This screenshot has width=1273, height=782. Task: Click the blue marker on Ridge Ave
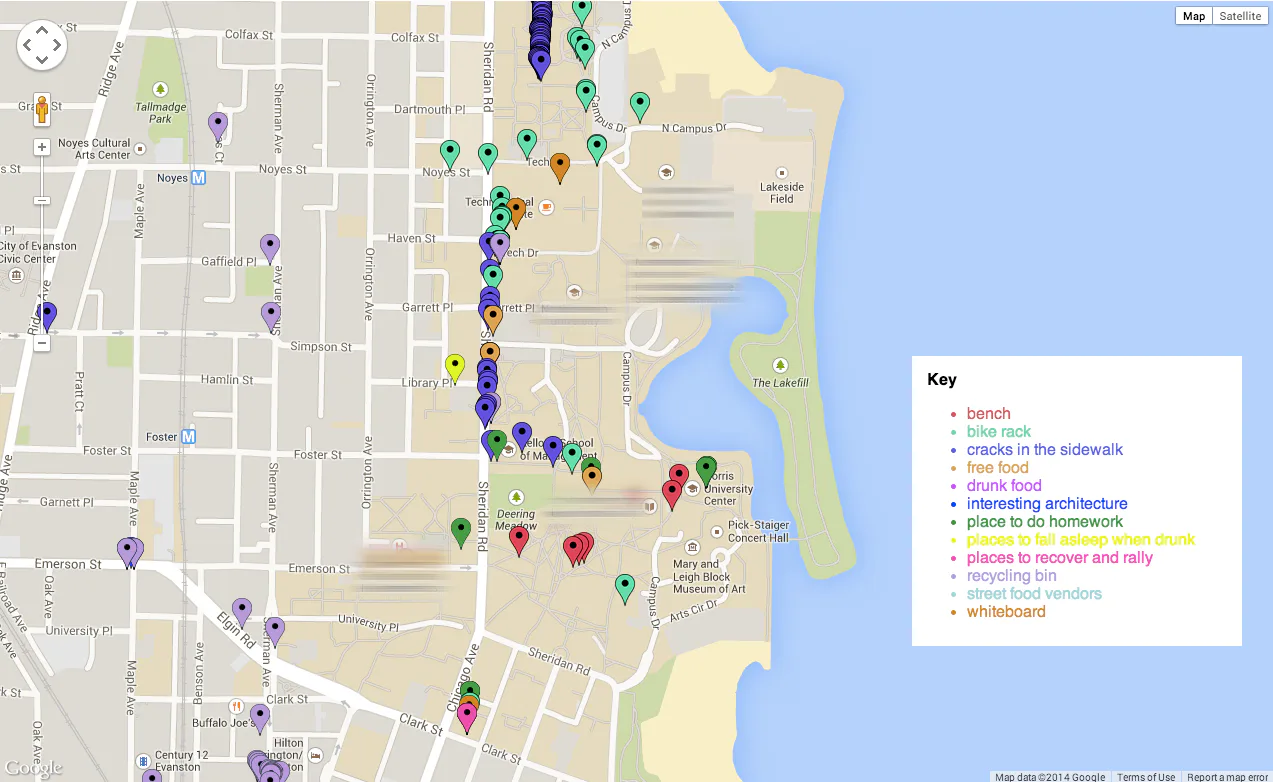click(x=46, y=316)
